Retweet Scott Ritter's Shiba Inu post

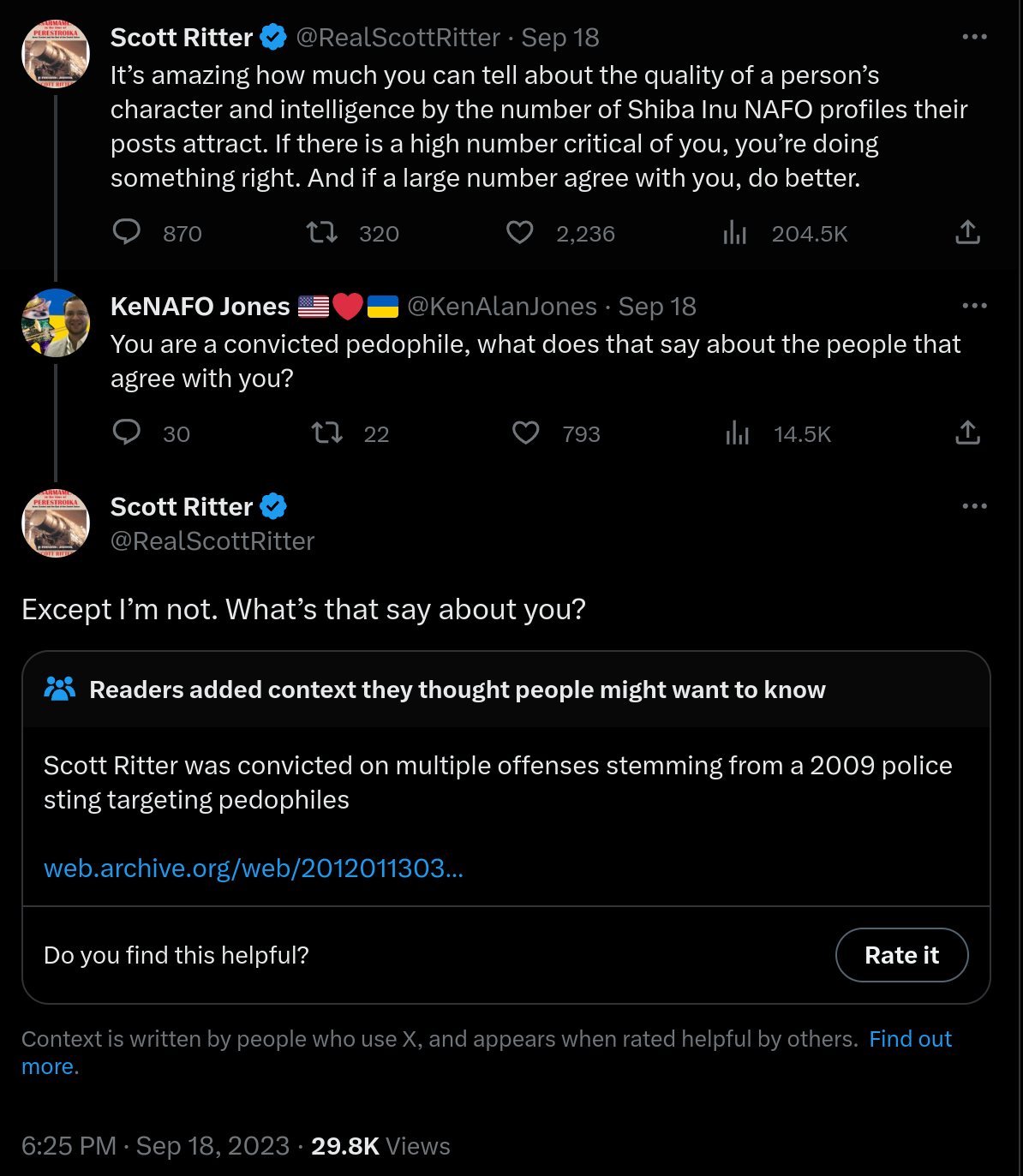(322, 232)
